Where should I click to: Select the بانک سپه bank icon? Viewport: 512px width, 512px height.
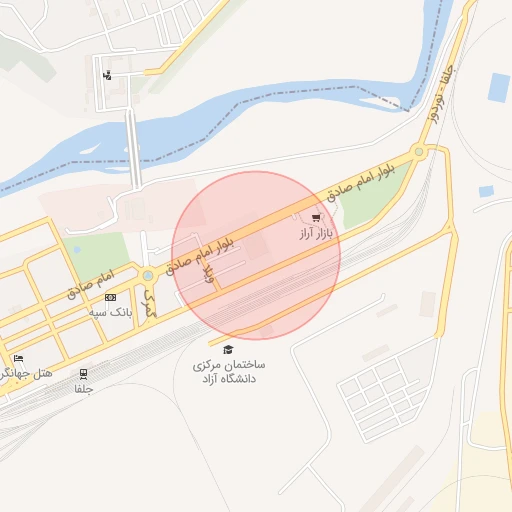click(x=111, y=297)
